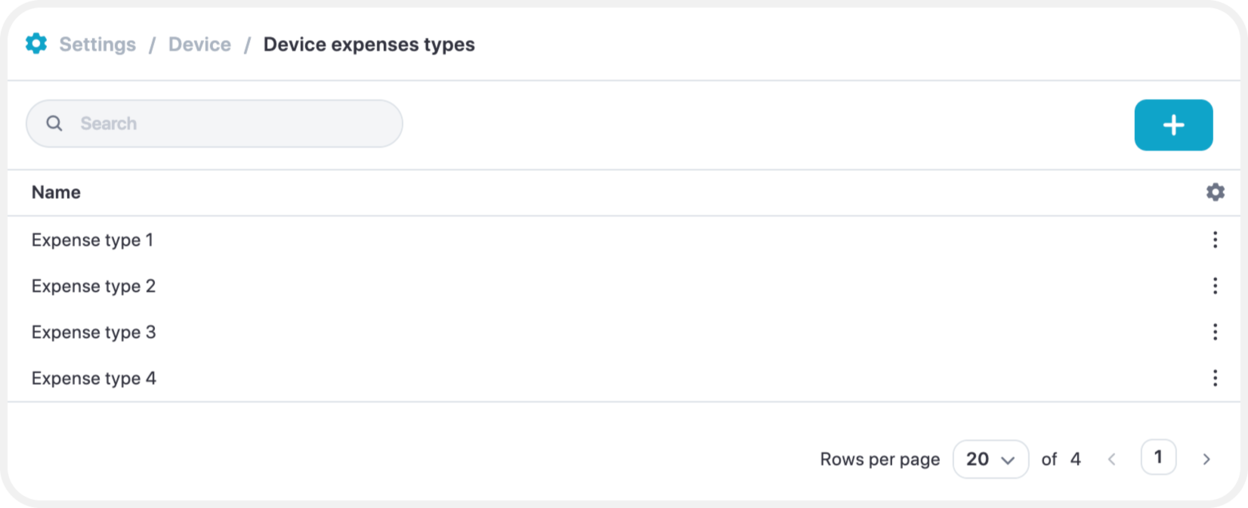
Task: Click the magnifier icon in the search bar
Action: (x=55, y=123)
